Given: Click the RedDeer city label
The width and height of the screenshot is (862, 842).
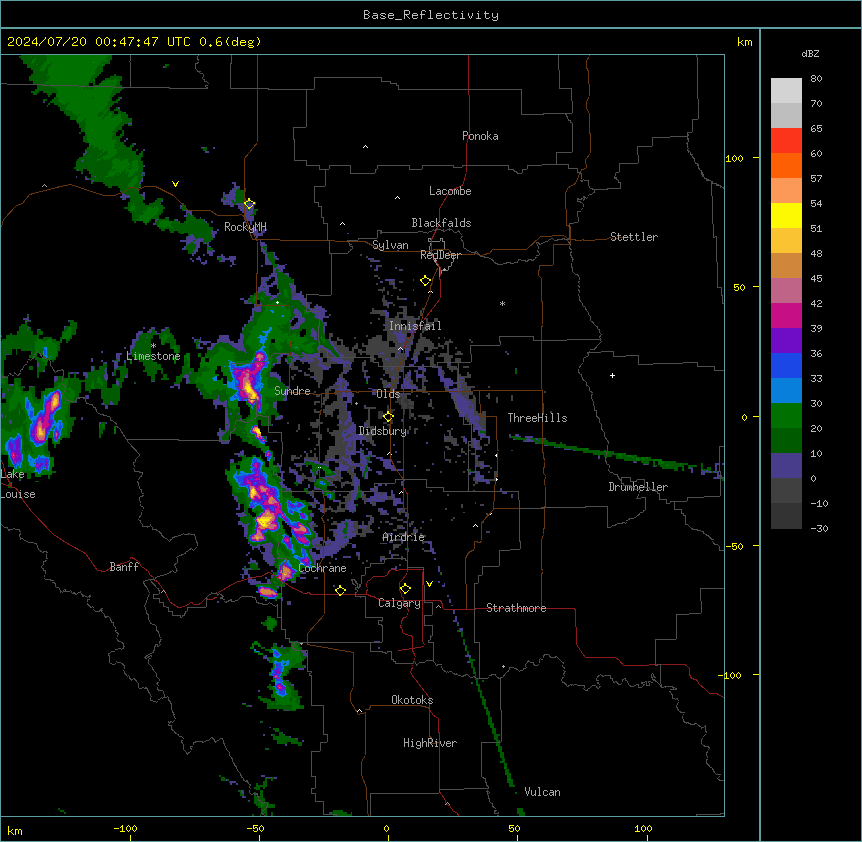Looking at the screenshot, I should click(x=440, y=255).
